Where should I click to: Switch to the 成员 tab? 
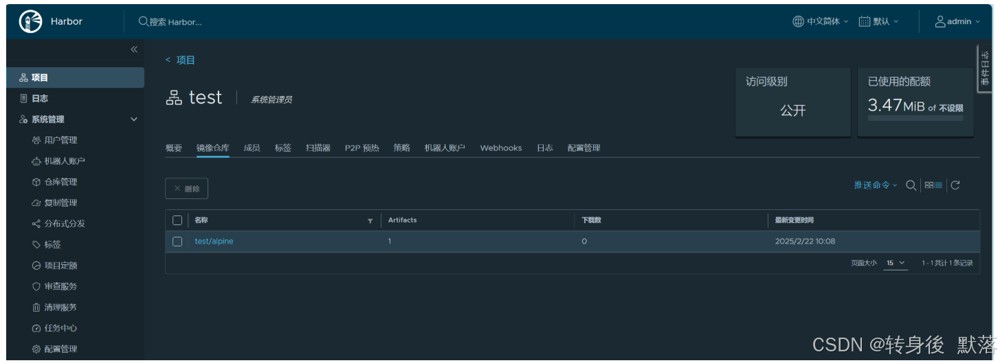tap(252, 148)
